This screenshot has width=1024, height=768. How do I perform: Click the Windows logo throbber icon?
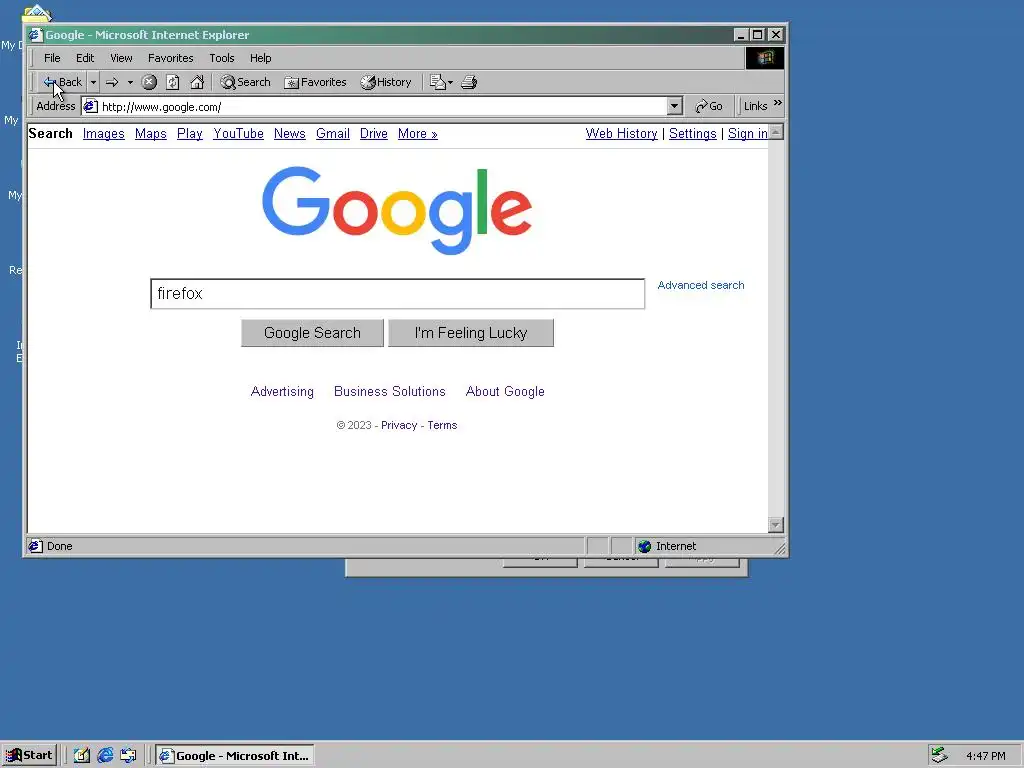point(765,58)
